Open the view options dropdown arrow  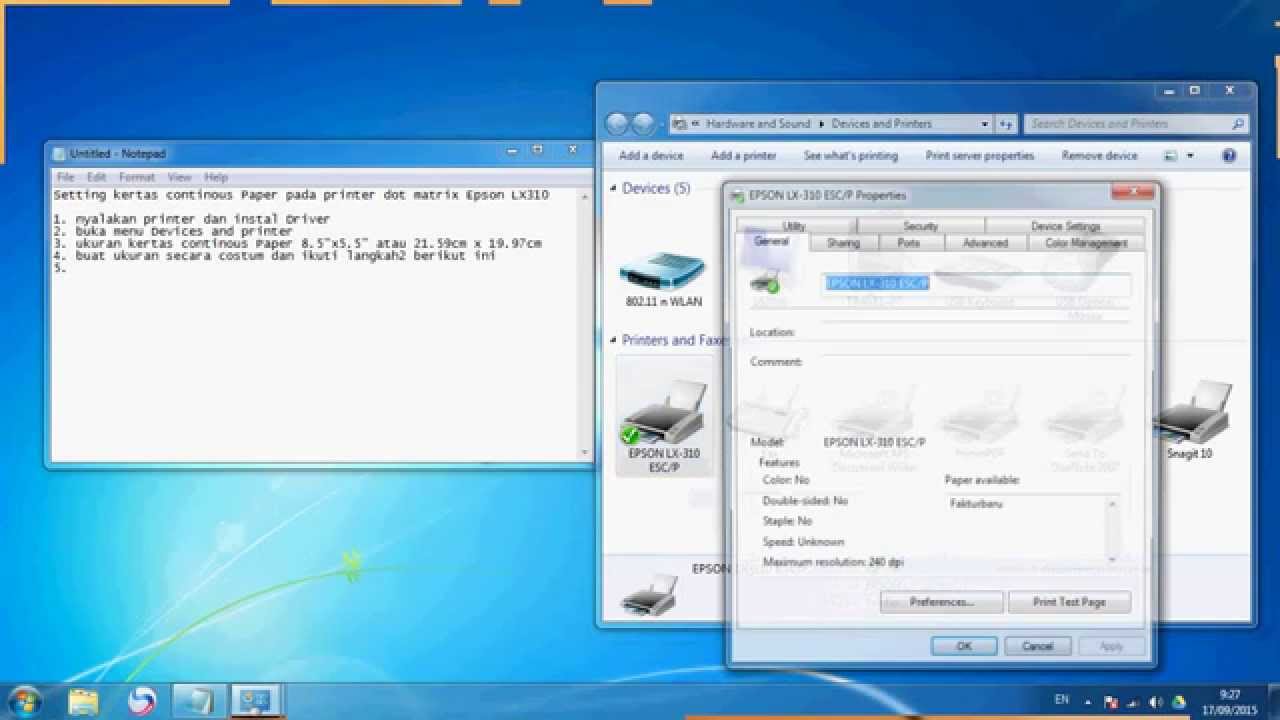[x=1190, y=156]
